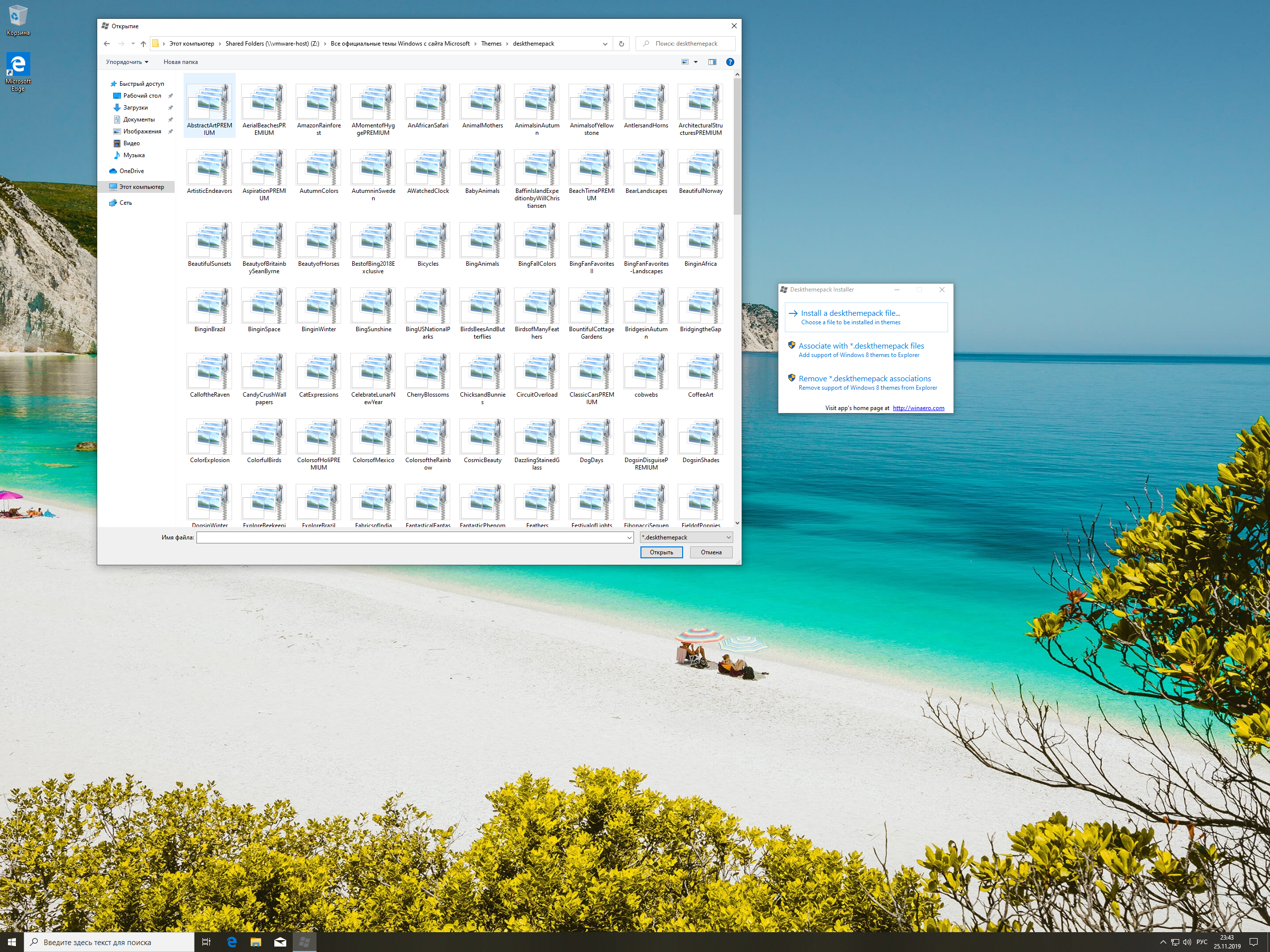Go back with the back arrow
Viewport: 1270px width, 952px height.
(x=107, y=44)
